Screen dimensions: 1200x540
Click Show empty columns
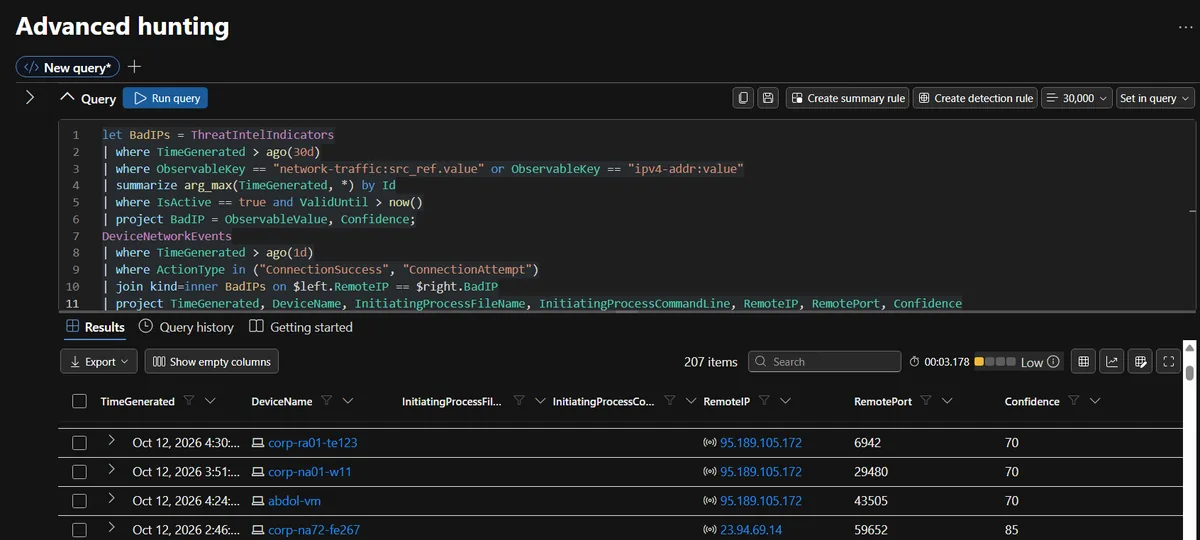point(212,362)
